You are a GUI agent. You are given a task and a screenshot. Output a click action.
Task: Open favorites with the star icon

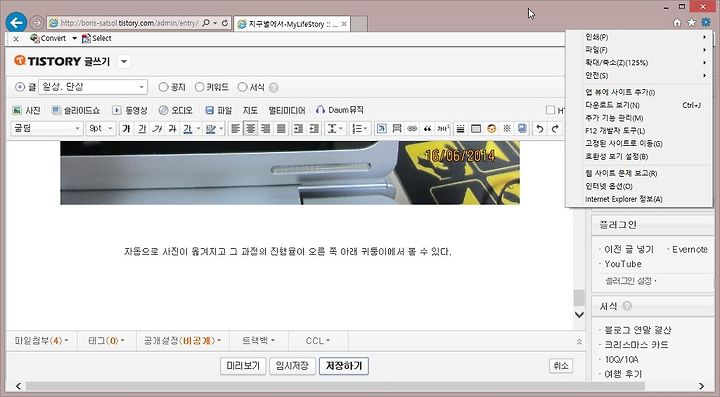(691, 22)
